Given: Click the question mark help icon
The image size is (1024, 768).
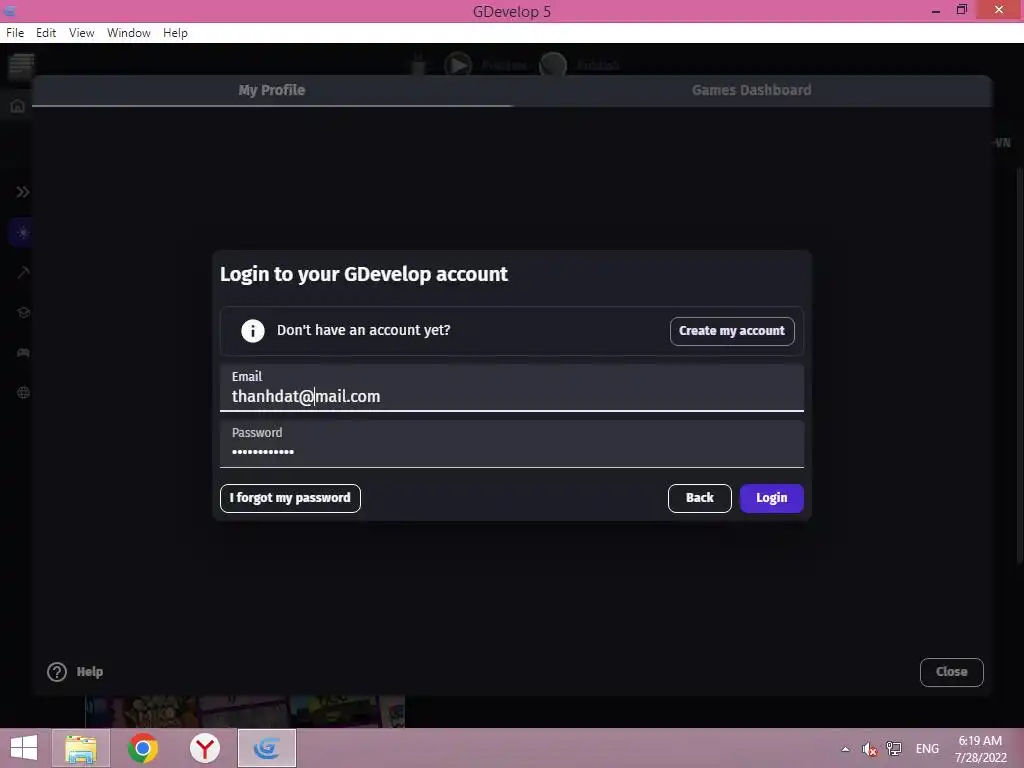Looking at the screenshot, I should click(x=57, y=672).
